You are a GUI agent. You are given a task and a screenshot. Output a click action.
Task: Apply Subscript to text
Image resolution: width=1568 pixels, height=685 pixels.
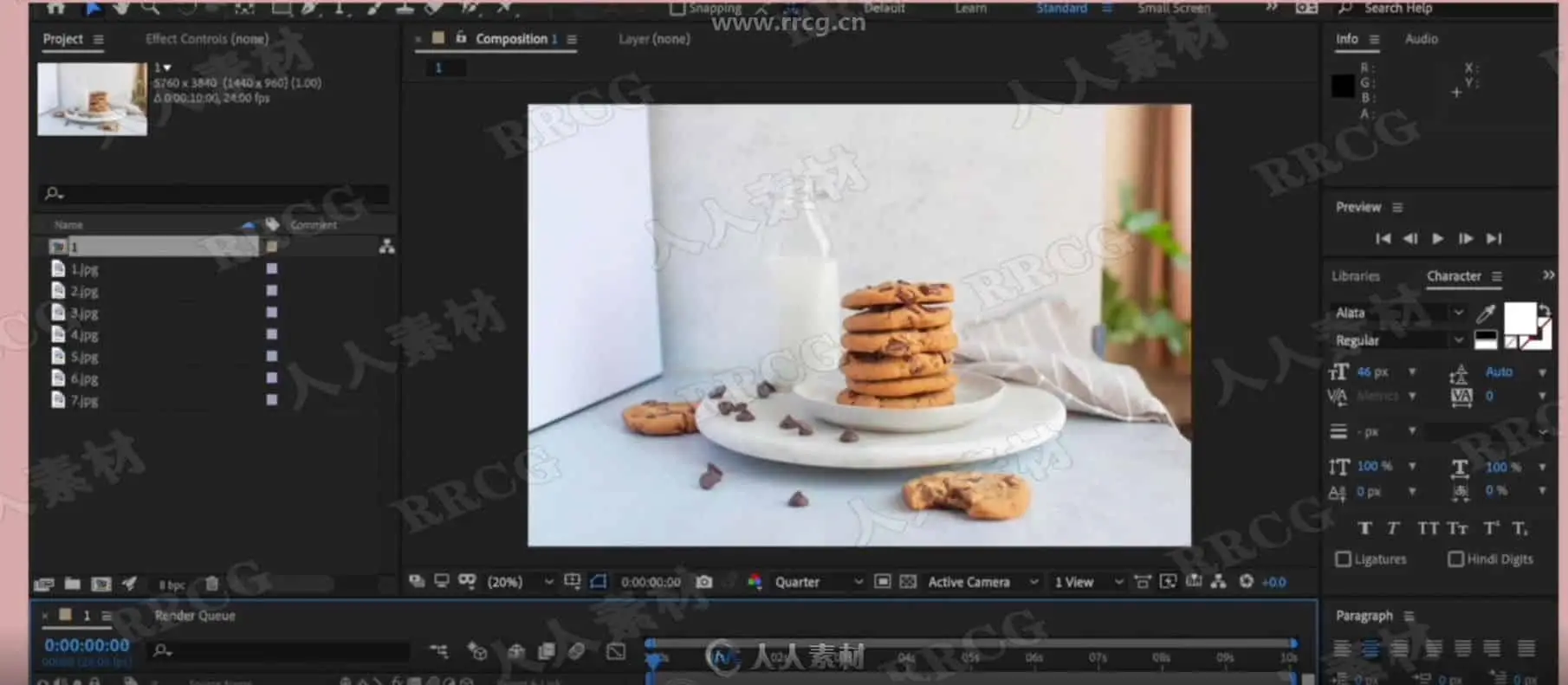pos(1520,528)
